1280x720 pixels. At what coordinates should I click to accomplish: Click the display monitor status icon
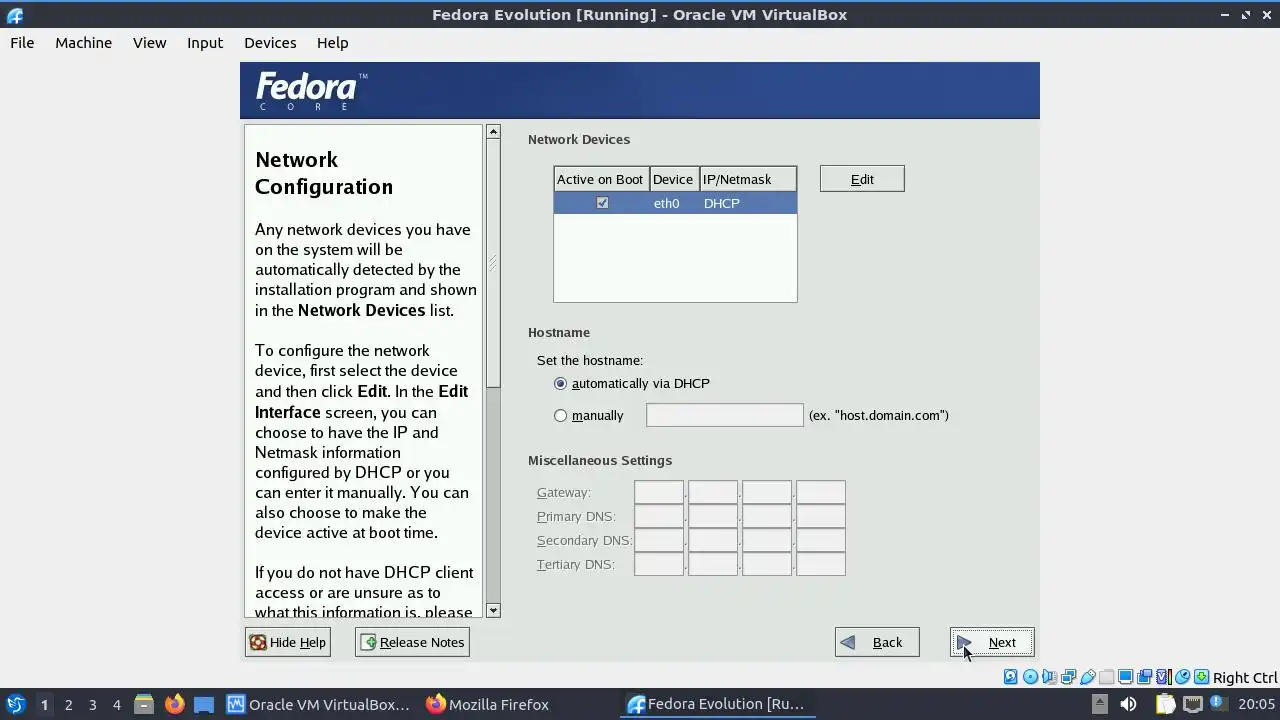pos(1125,677)
